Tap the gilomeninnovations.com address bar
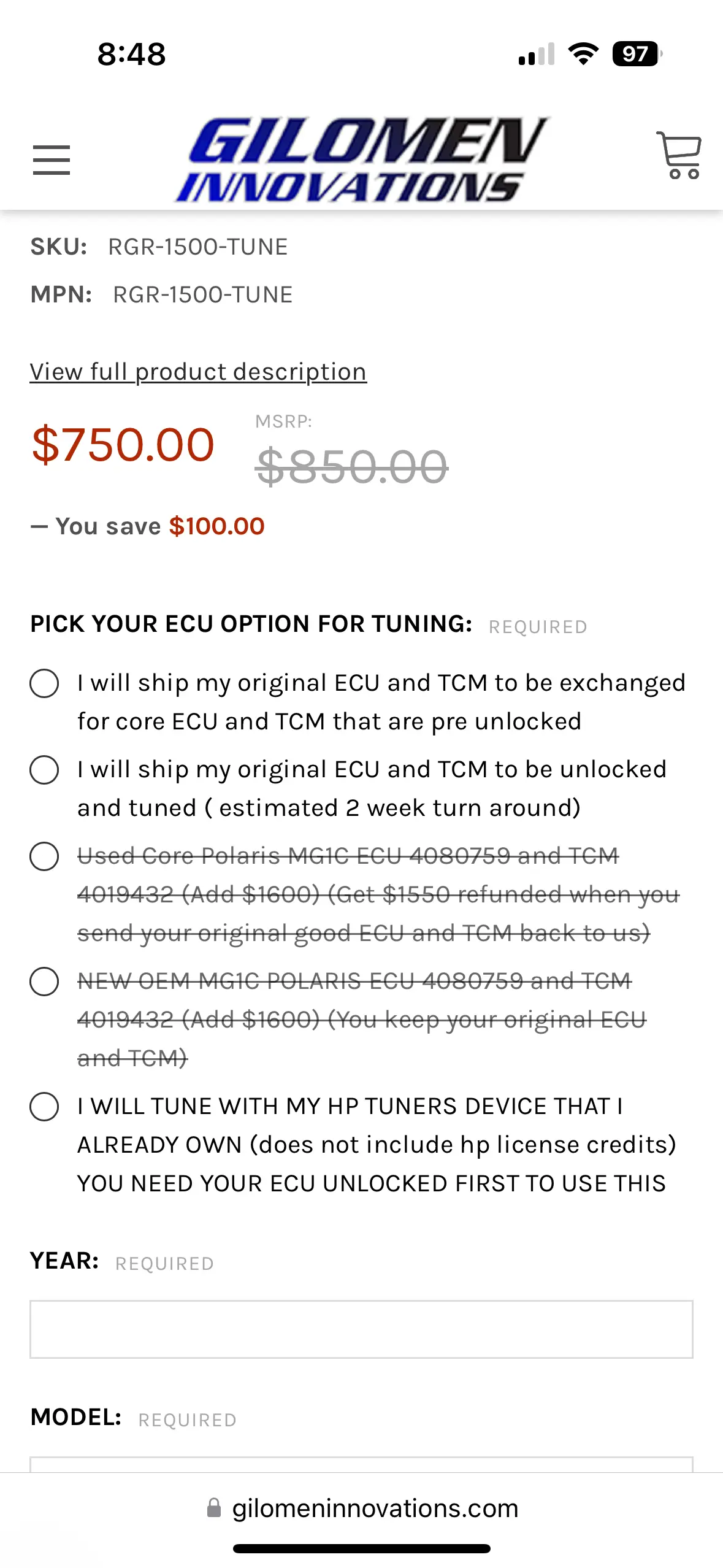 [x=362, y=1508]
